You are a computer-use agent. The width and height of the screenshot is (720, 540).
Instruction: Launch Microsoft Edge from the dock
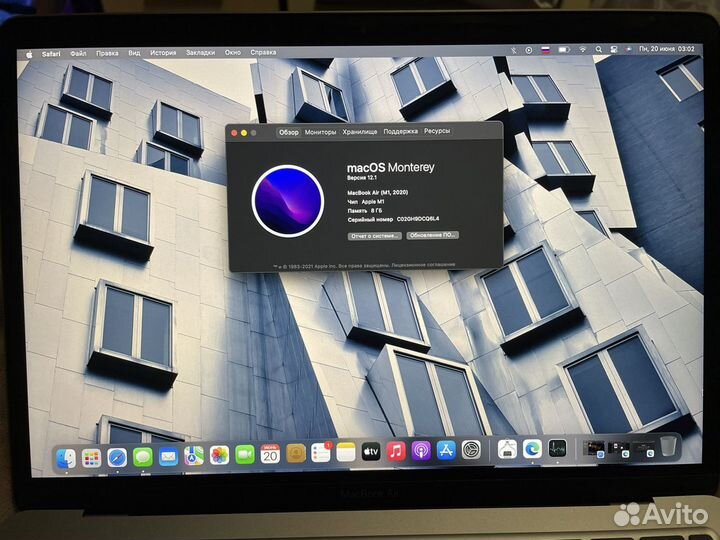click(532, 448)
